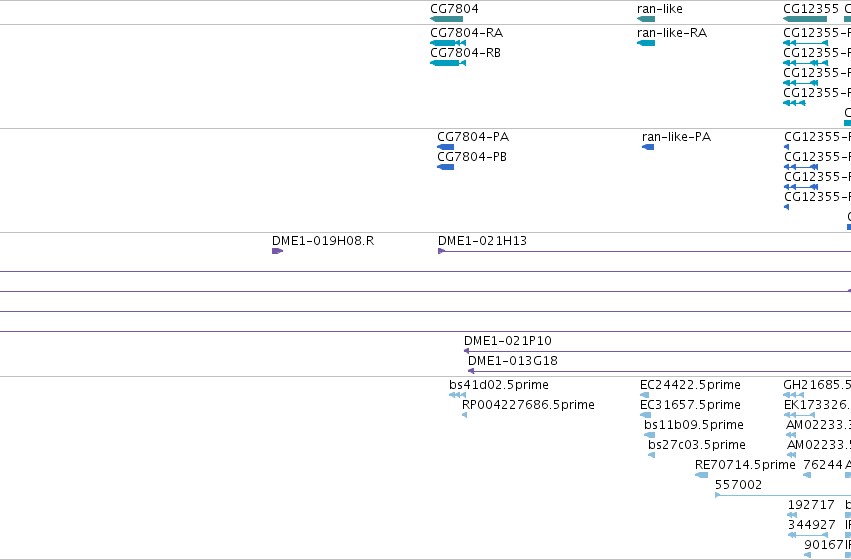The image size is (851, 560).
Task: Open the RE70714.5prime EST label
Action: pyautogui.click(x=745, y=465)
